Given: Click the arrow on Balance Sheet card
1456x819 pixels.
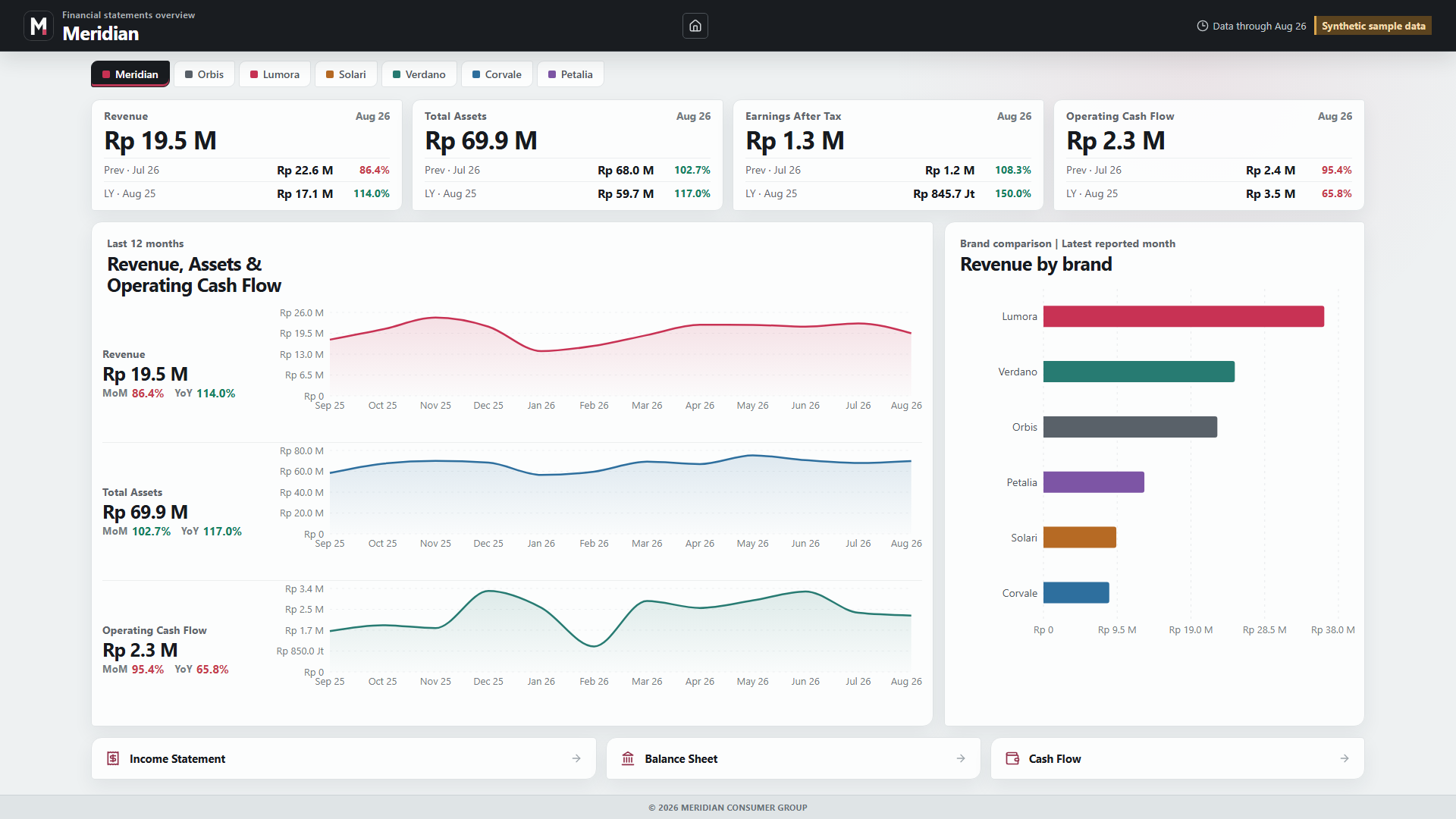Looking at the screenshot, I should (x=961, y=758).
